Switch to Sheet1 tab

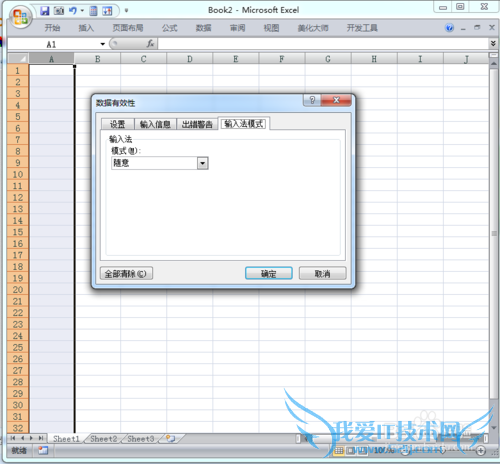click(66, 439)
